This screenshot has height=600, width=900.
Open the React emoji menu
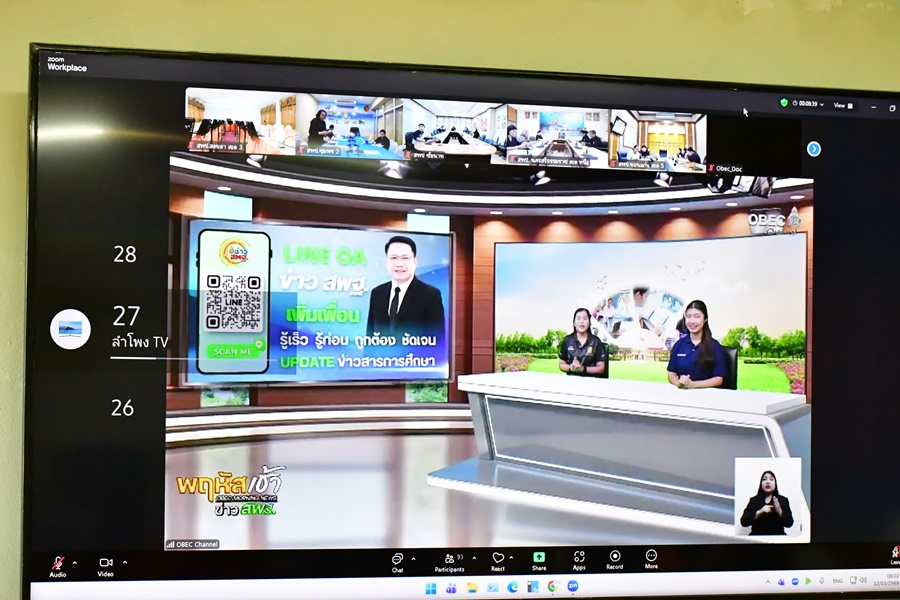point(498,560)
